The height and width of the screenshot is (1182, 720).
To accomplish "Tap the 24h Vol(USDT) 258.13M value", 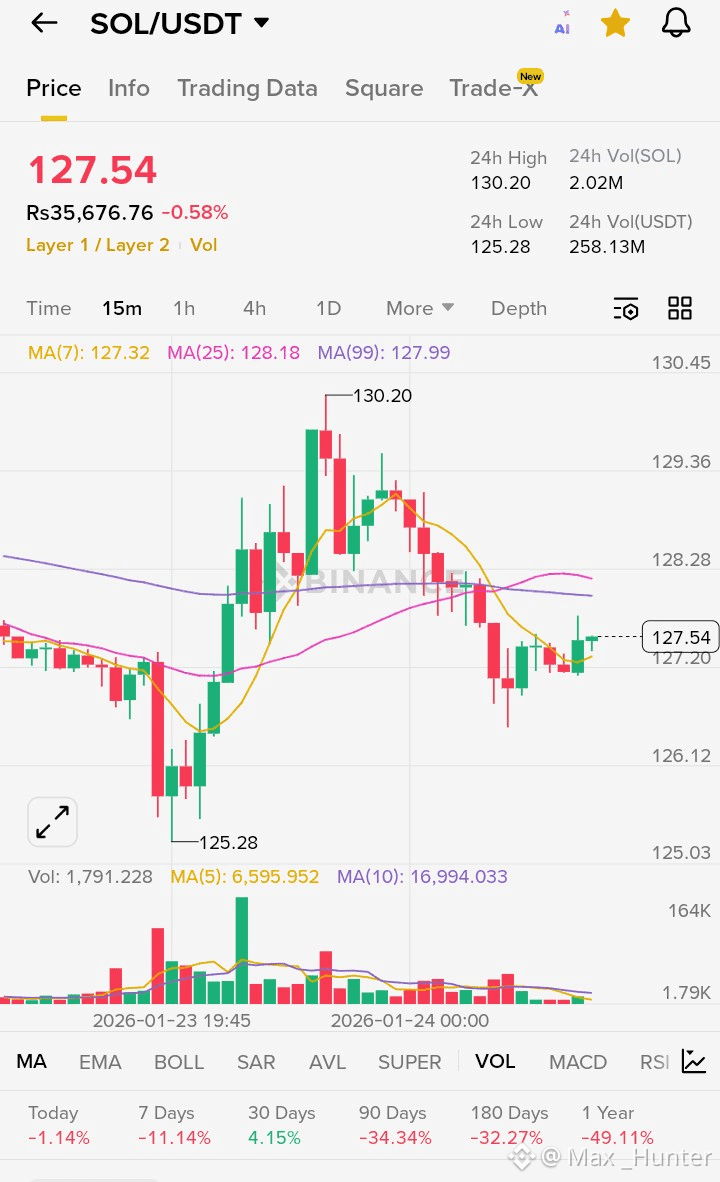I will pyautogui.click(x=607, y=247).
